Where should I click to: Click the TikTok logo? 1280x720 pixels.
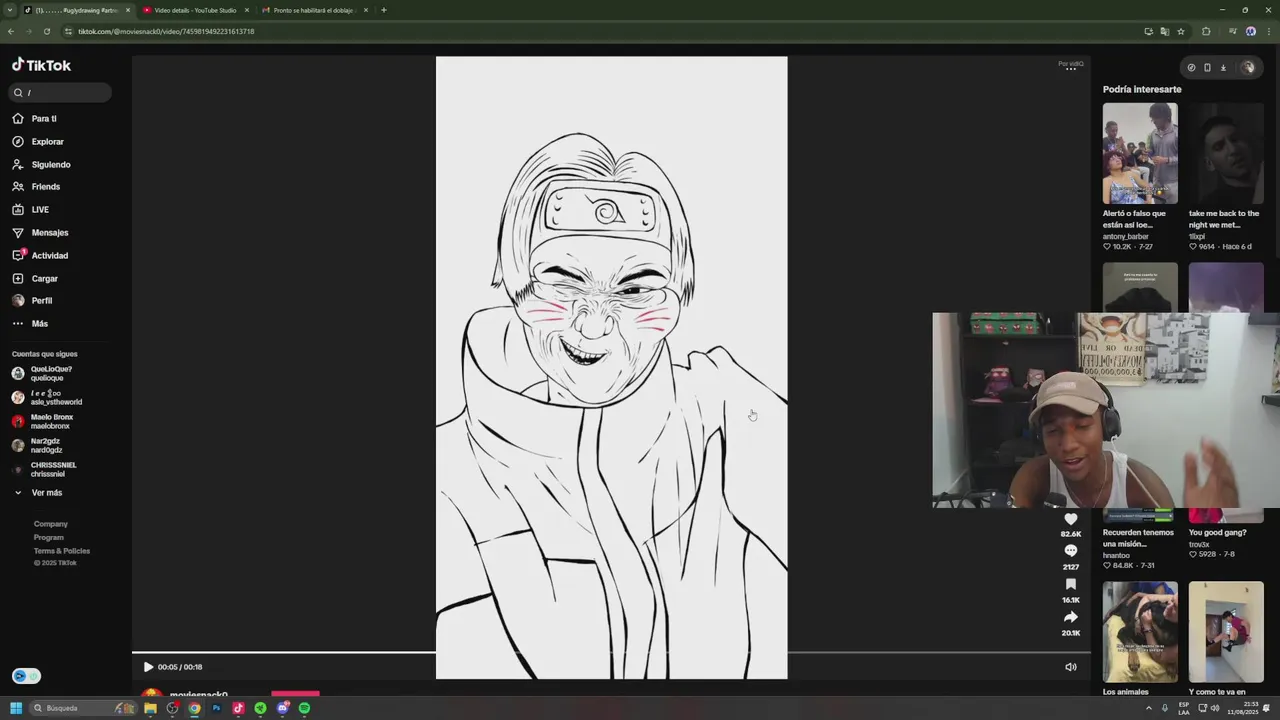click(41, 65)
